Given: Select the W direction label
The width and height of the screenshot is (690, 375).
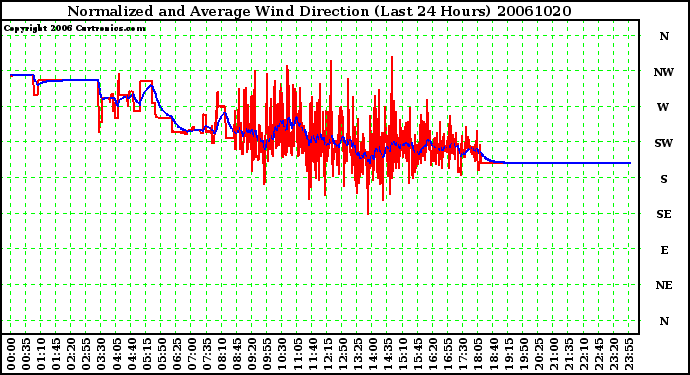Looking at the screenshot, I should point(663,107).
